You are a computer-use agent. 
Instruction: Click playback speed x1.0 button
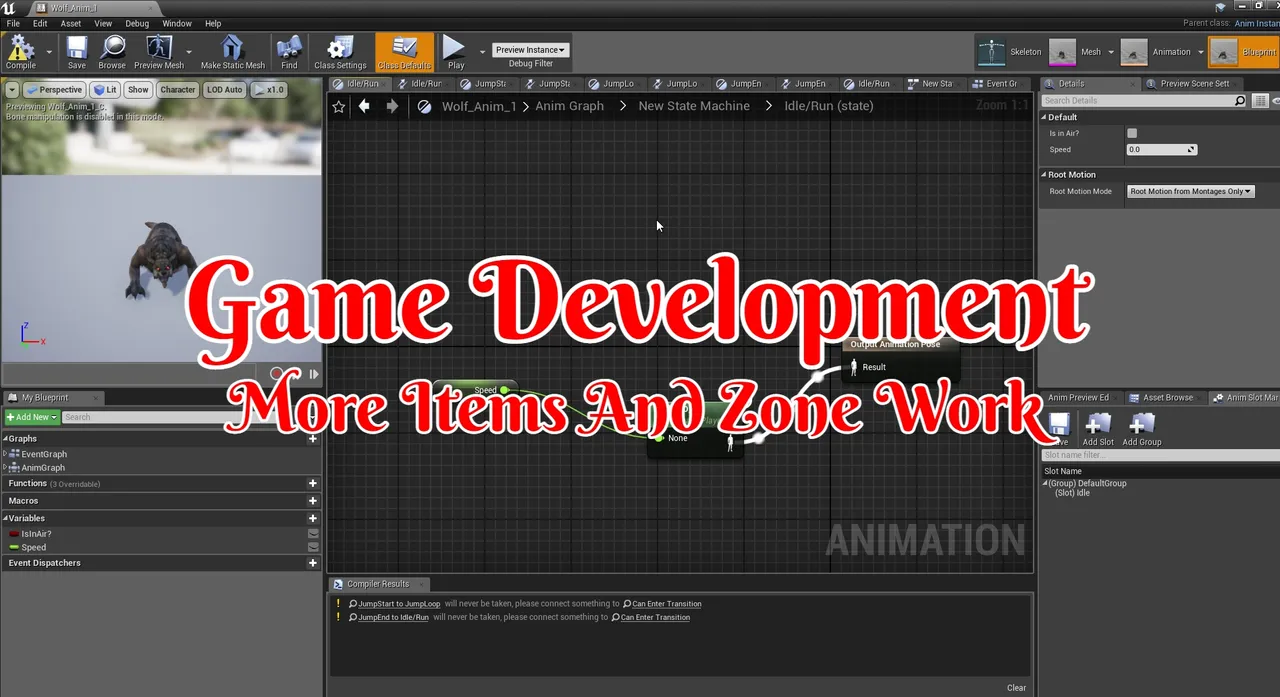point(269,90)
